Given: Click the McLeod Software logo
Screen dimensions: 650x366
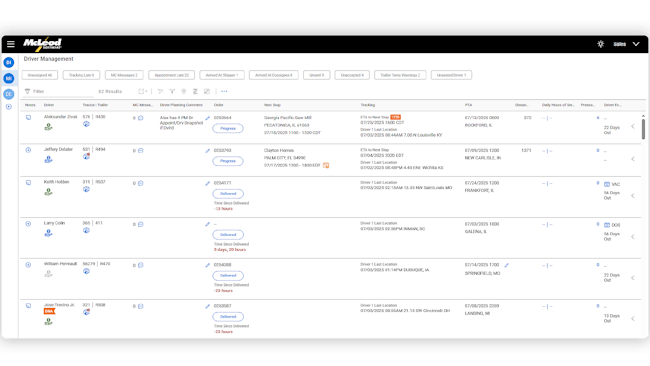Looking at the screenshot, I should tap(42, 44).
